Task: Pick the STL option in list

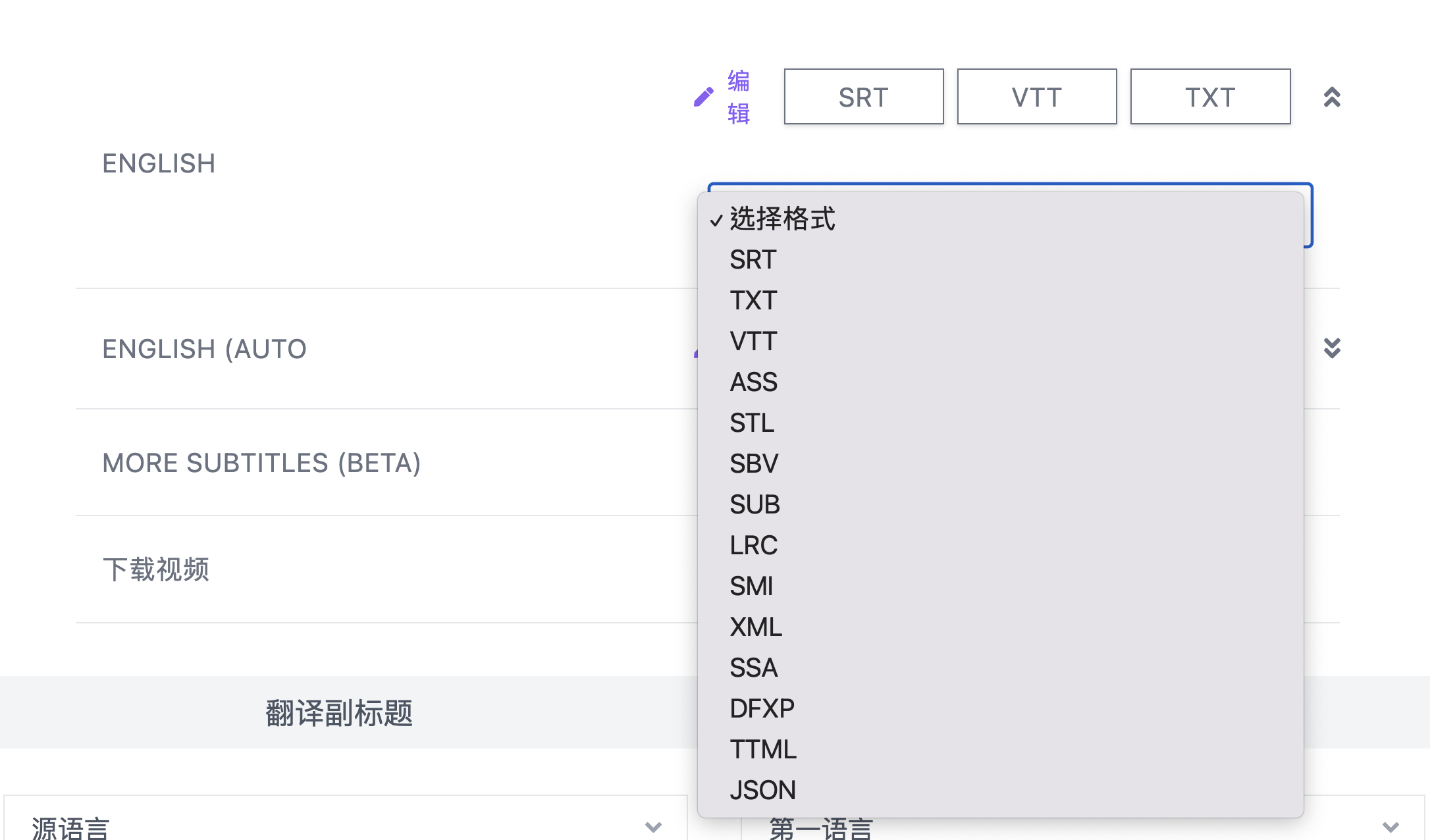Action: [x=752, y=423]
